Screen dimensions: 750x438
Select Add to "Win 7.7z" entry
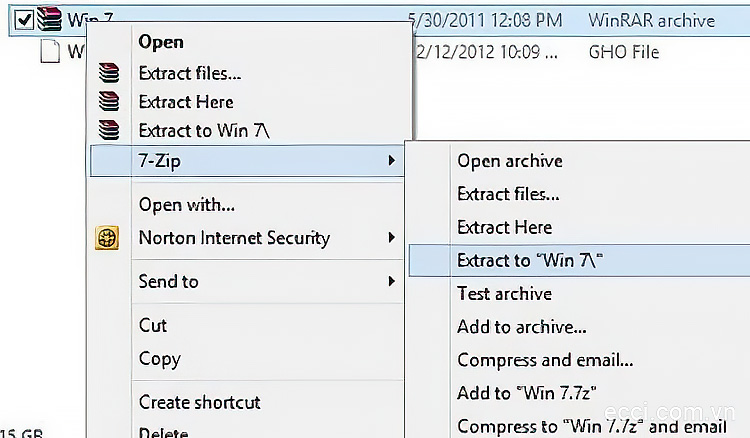pos(527,393)
